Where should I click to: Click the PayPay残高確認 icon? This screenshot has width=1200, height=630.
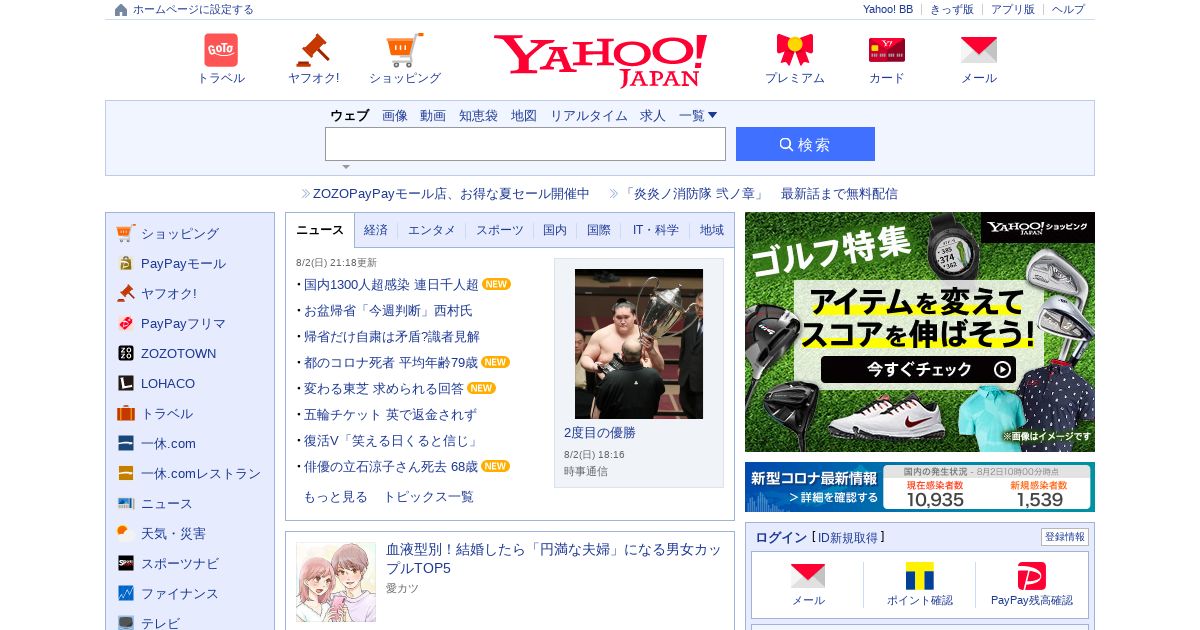click(x=1031, y=576)
